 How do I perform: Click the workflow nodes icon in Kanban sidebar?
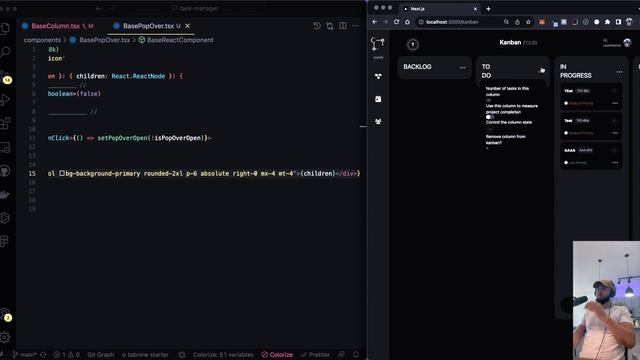point(378,76)
